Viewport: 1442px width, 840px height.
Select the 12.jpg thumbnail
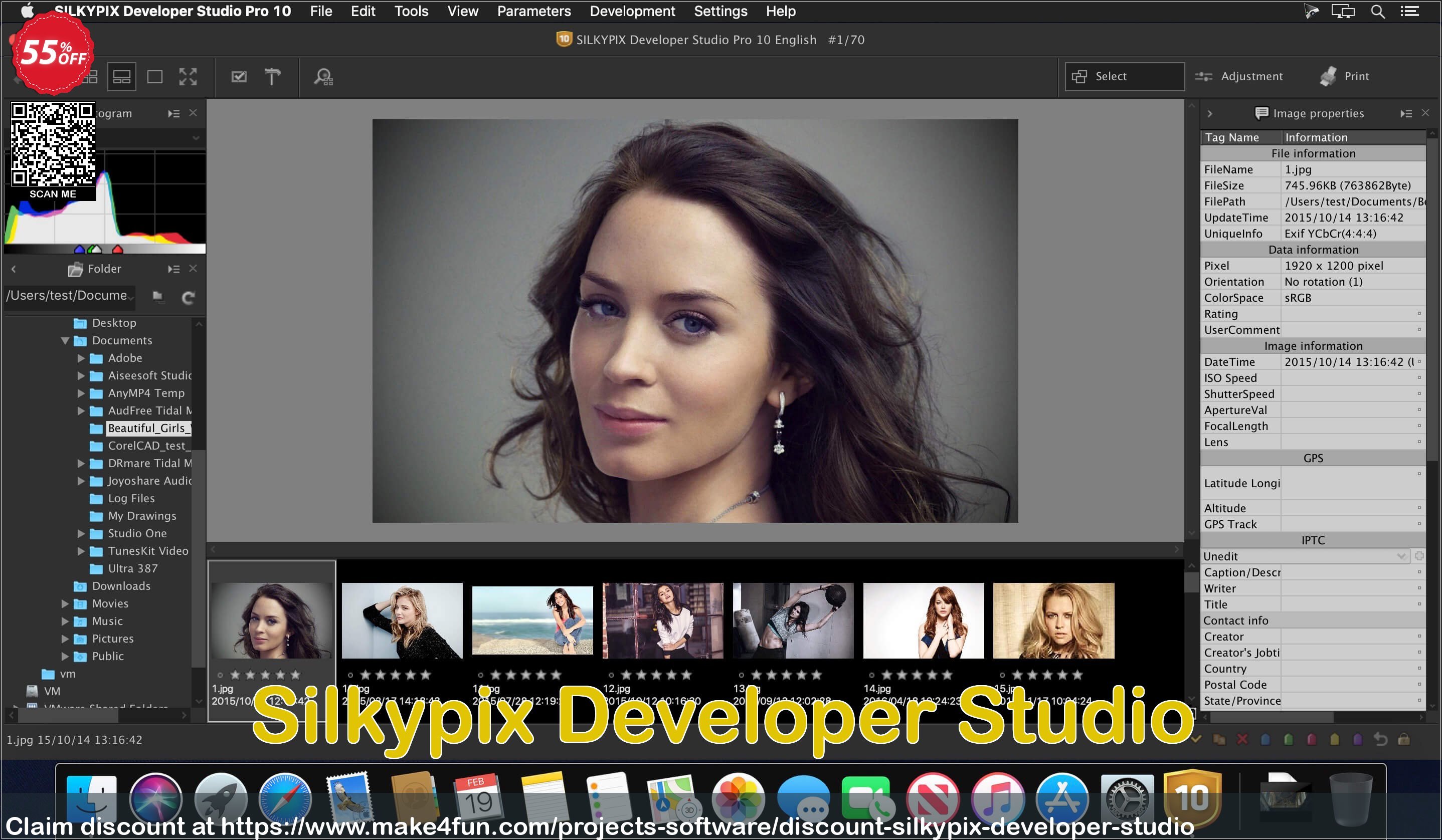pos(663,621)
